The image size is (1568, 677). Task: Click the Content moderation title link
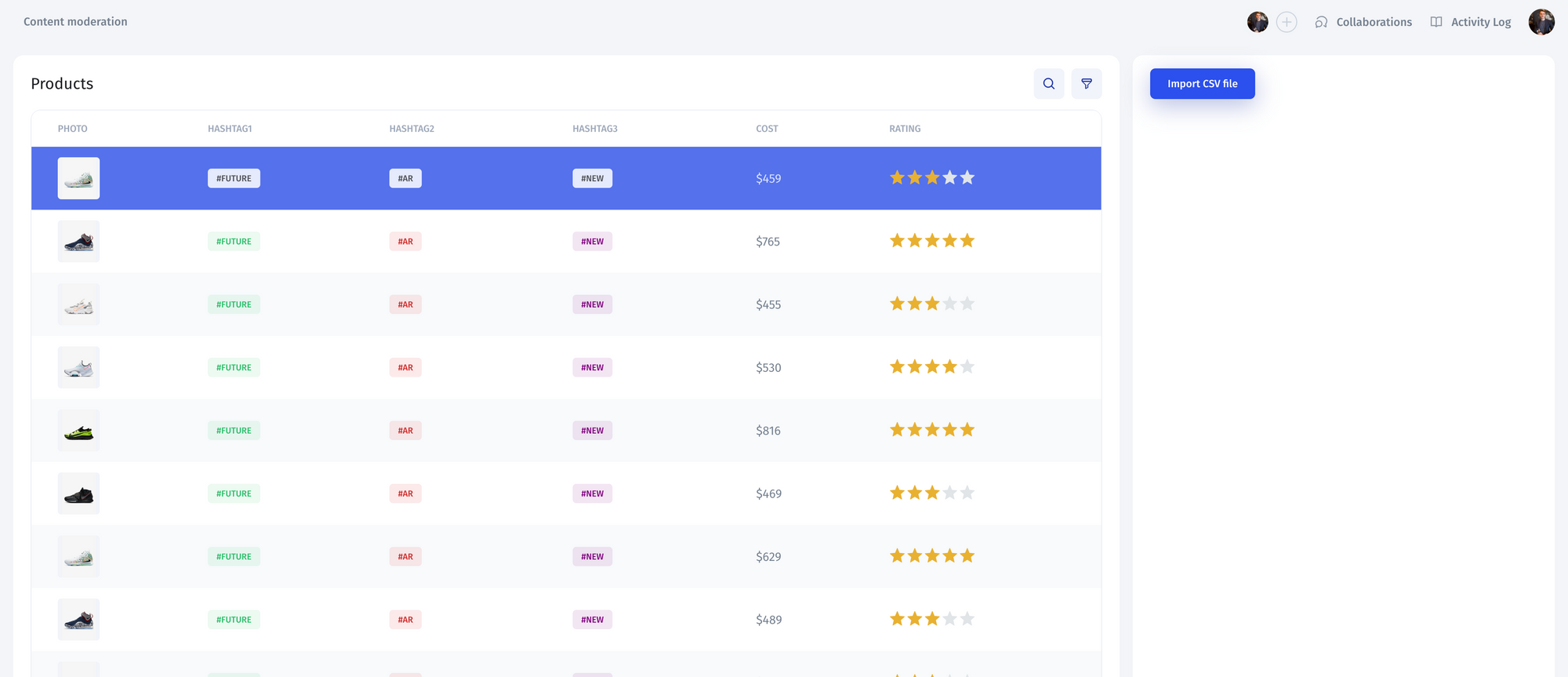(75, 22)
